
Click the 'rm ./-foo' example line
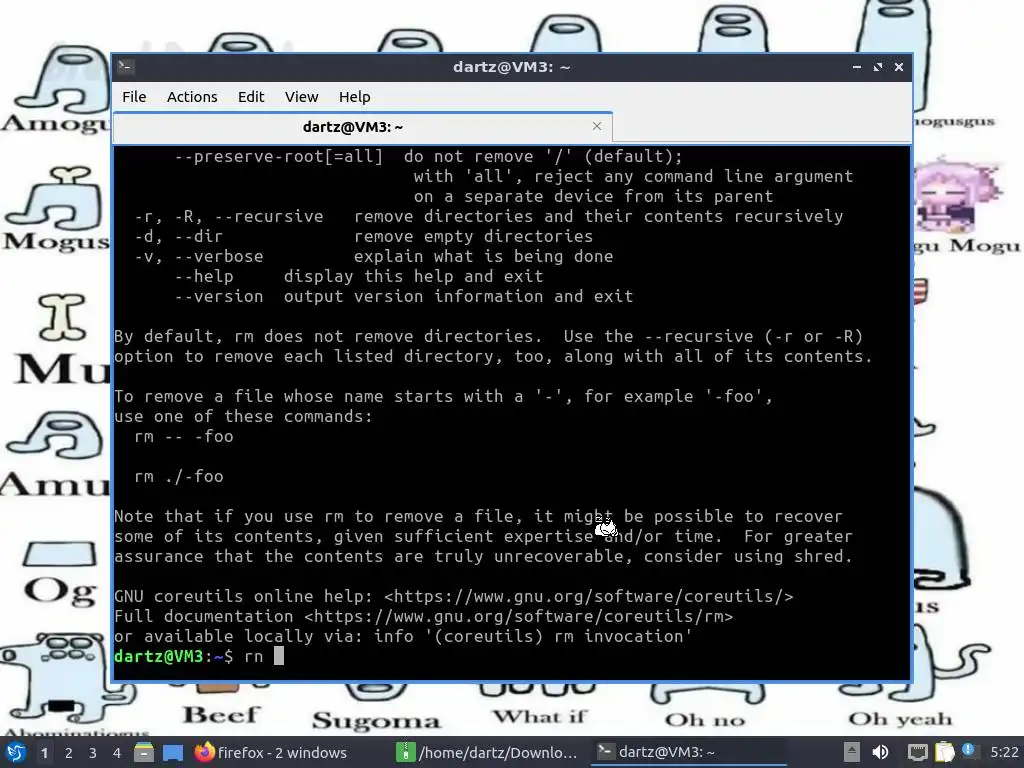tap(179, 476)
